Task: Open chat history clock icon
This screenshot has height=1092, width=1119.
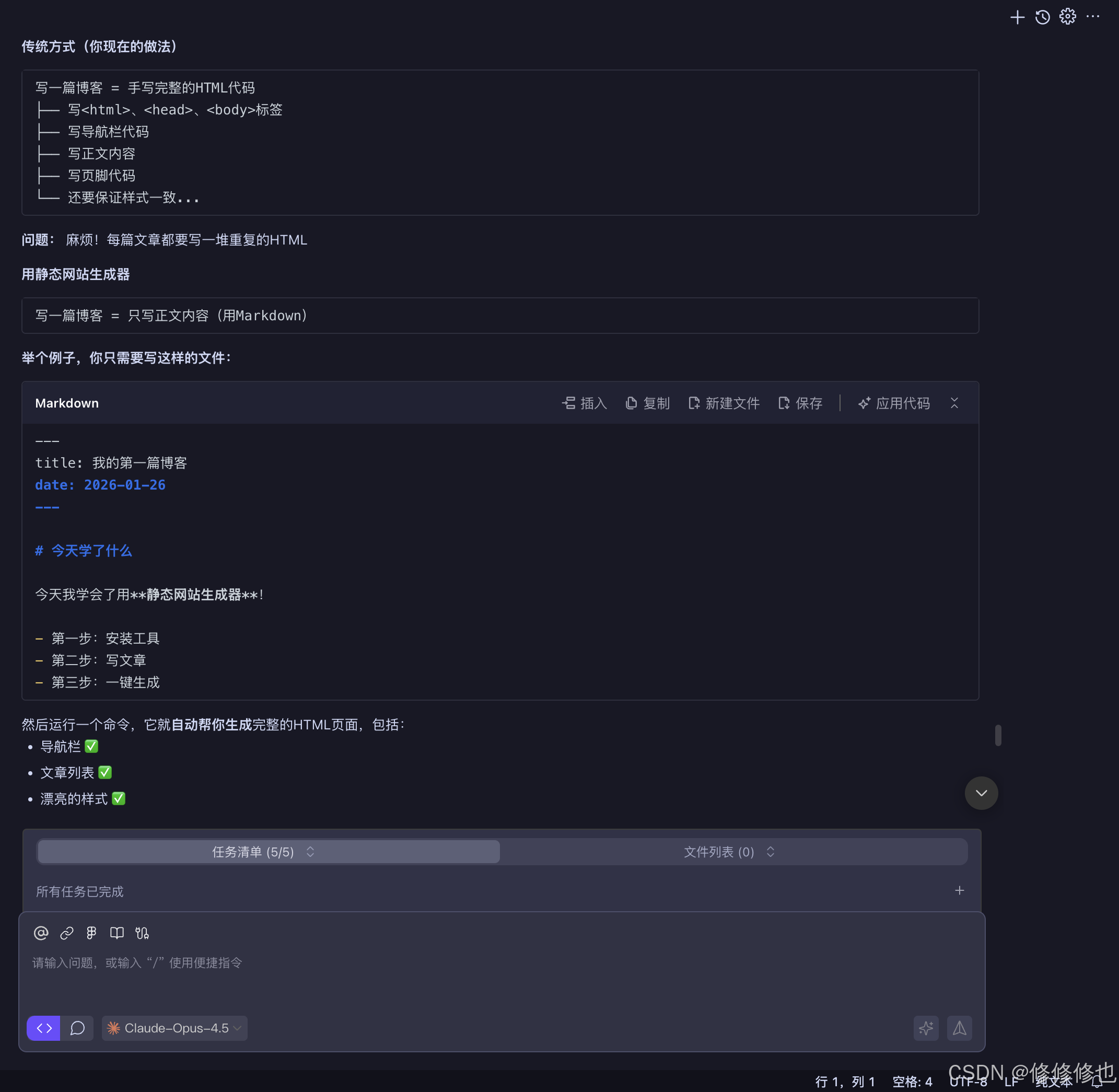Action: tap(1042, 17)
